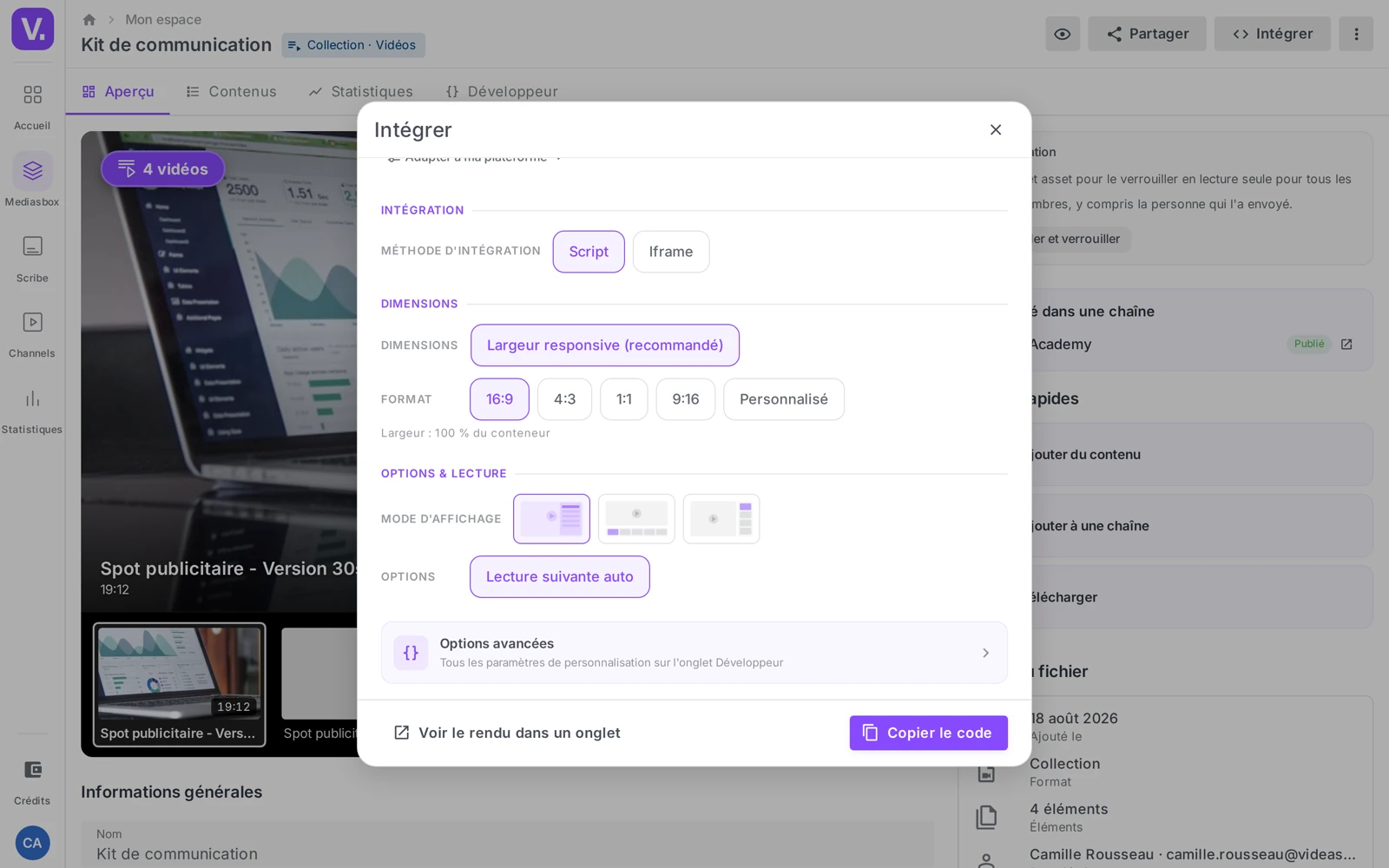Click Voir le rendu dans un onglet
This screenshot has width=1389, height=868.
click(x=507, y=733)
